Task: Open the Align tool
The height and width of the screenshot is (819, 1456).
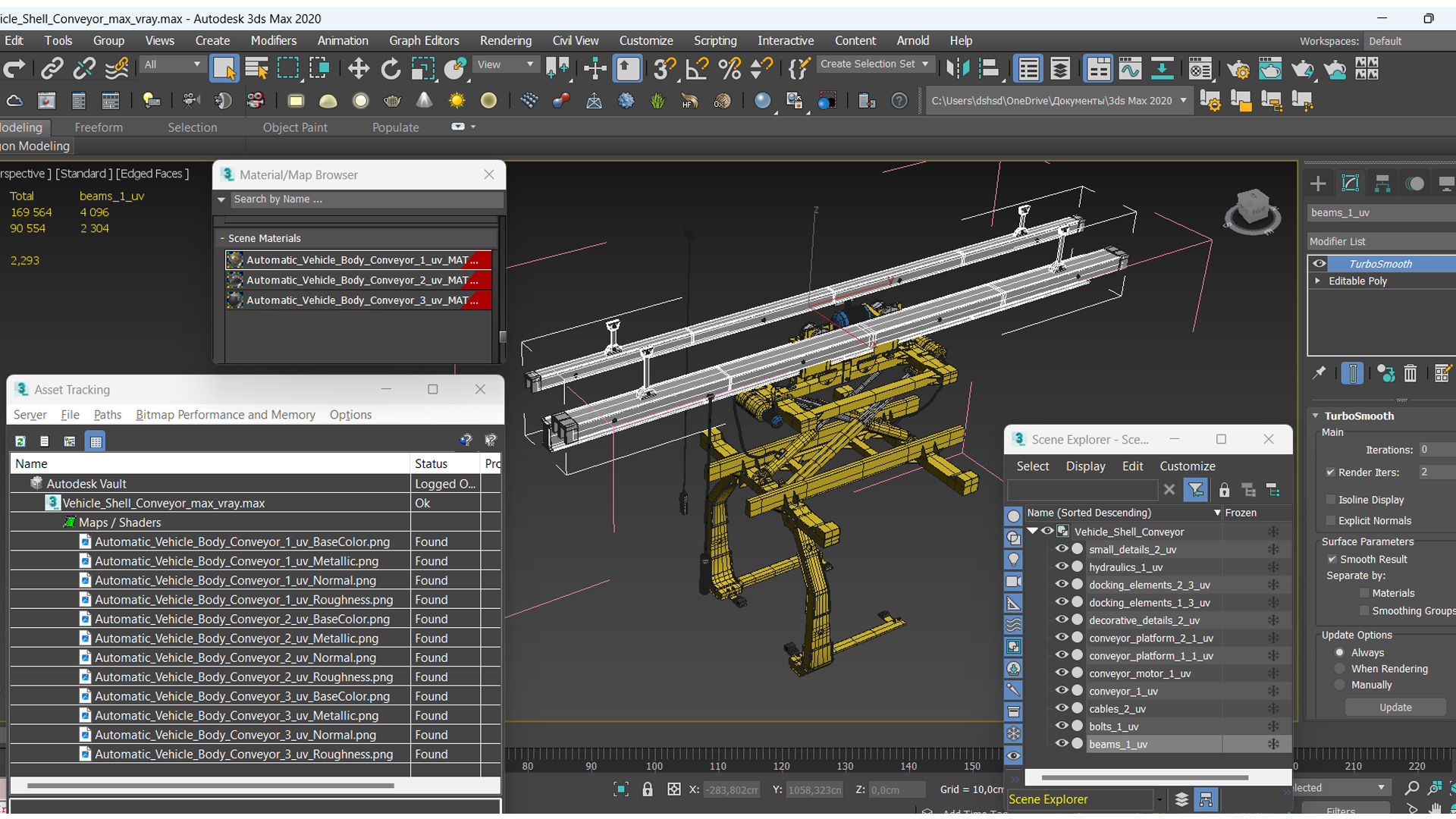Action: tap(990, 69)
